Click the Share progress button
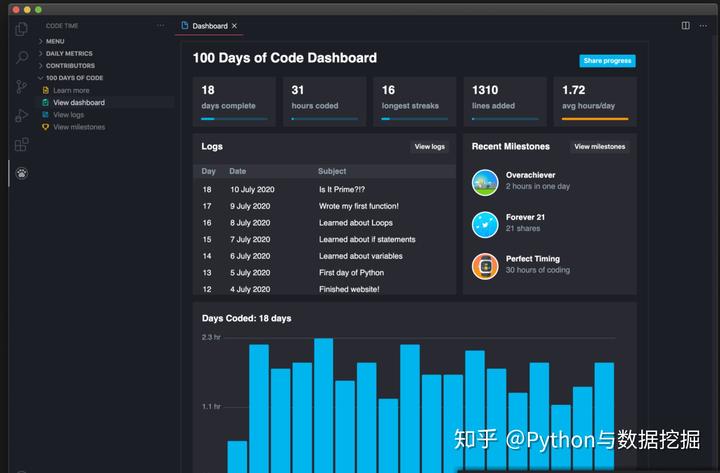This screenshot has height=473, width=720. click(x=607, y=60)
